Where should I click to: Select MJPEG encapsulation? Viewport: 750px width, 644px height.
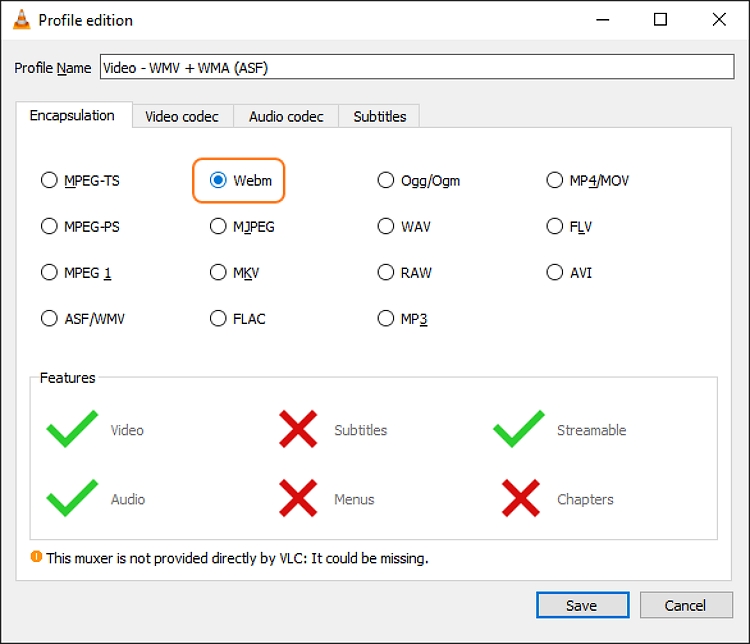[242, 226]
